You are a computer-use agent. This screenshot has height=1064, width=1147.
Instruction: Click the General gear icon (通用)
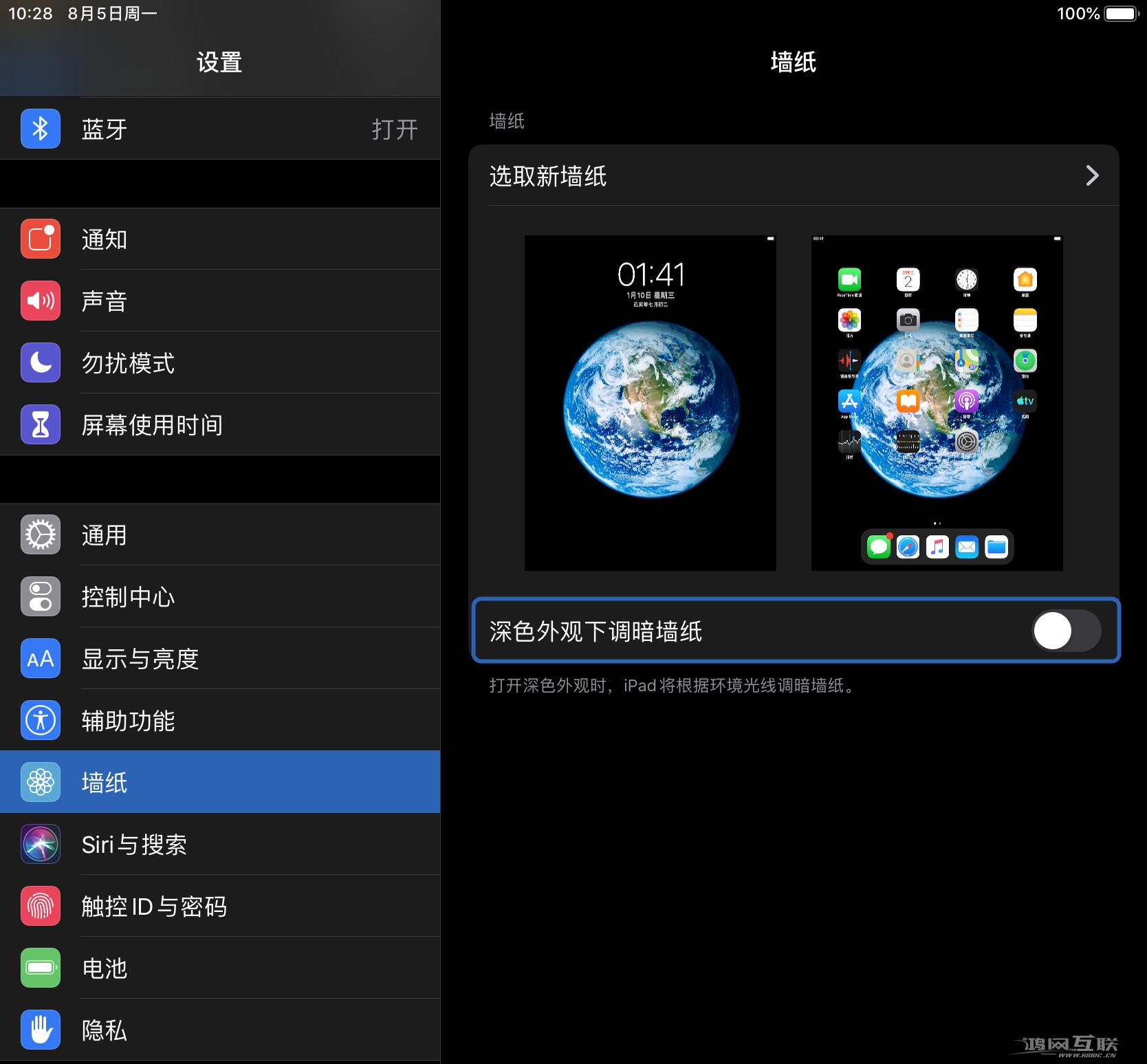tap(40, 534)
